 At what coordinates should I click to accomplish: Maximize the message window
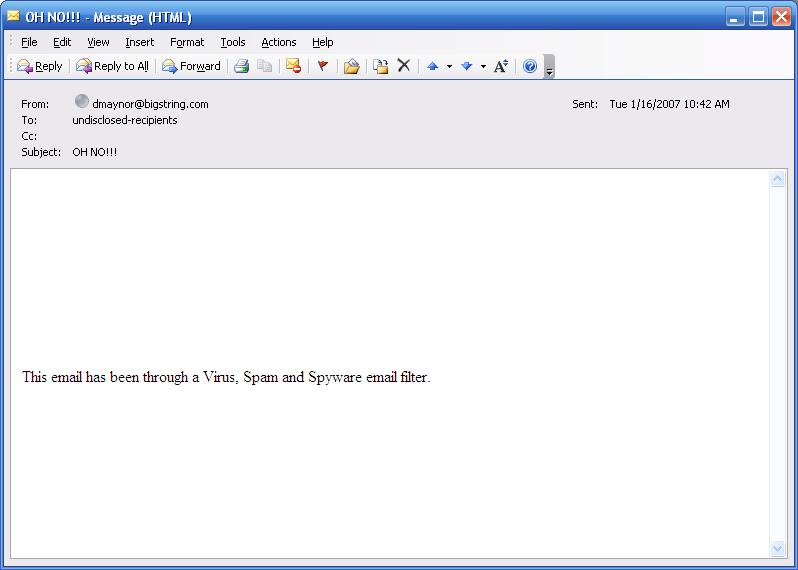coord(758,17)
